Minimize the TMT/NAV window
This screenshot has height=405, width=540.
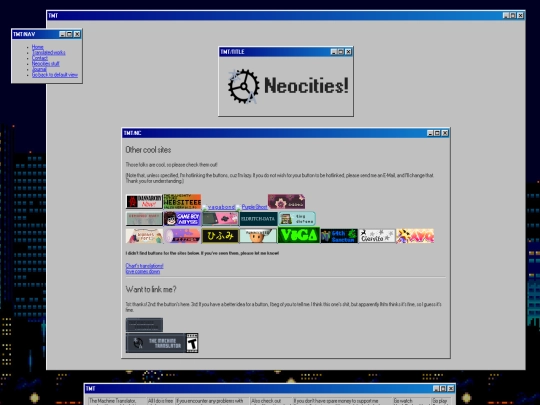pos(62,34)
